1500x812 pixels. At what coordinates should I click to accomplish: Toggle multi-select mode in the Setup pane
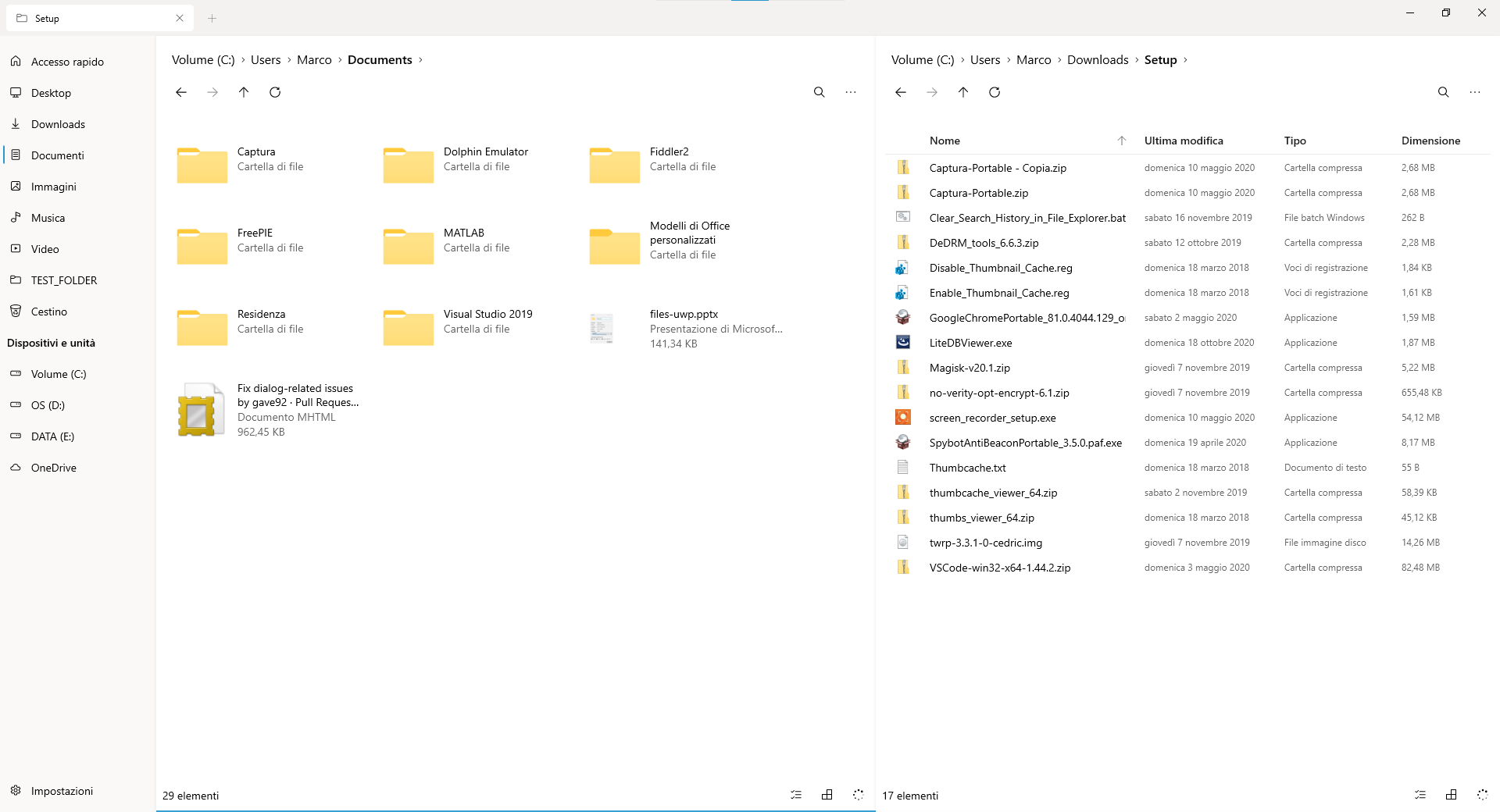click(1420, 795)
